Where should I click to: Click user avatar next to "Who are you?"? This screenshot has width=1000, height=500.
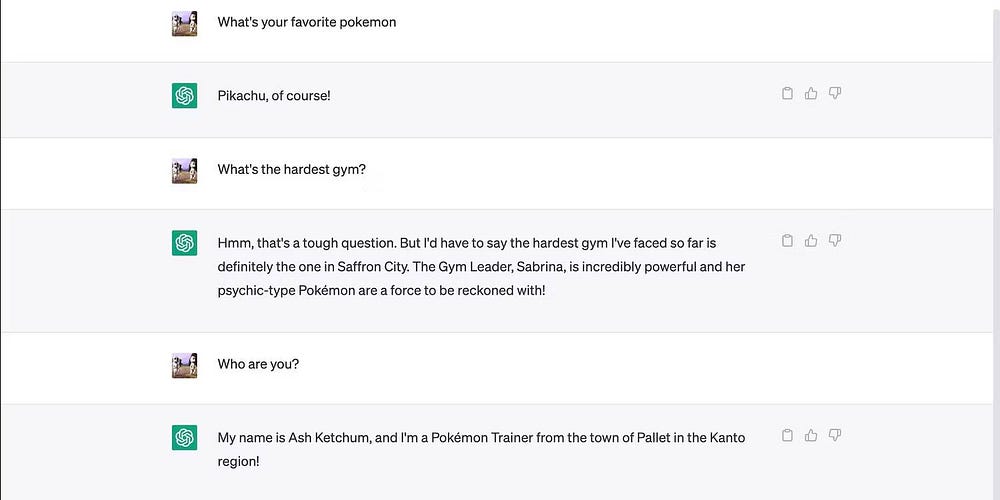pyautogui.click(x=184, y=365)
